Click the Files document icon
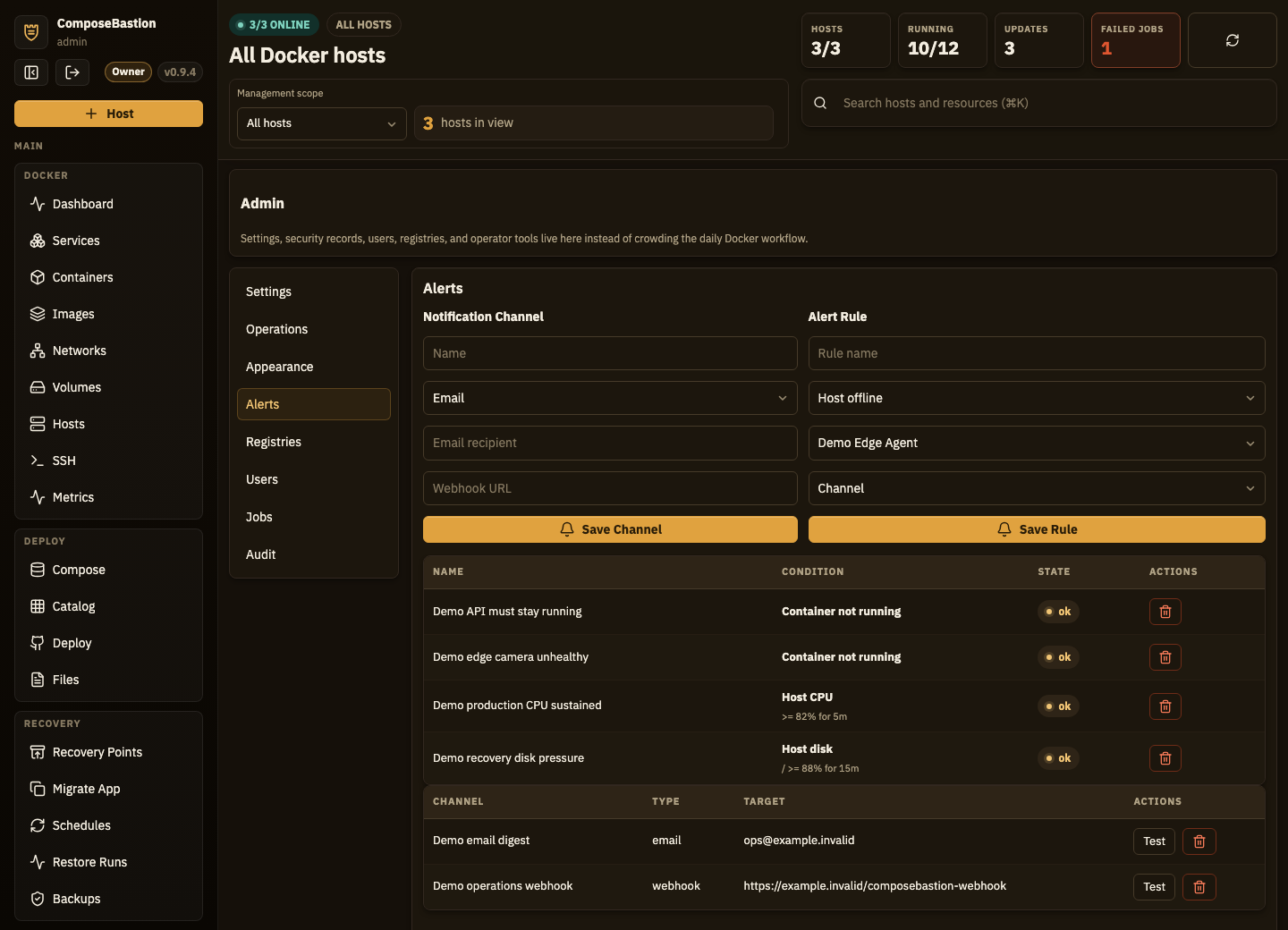 click(38, 680)
